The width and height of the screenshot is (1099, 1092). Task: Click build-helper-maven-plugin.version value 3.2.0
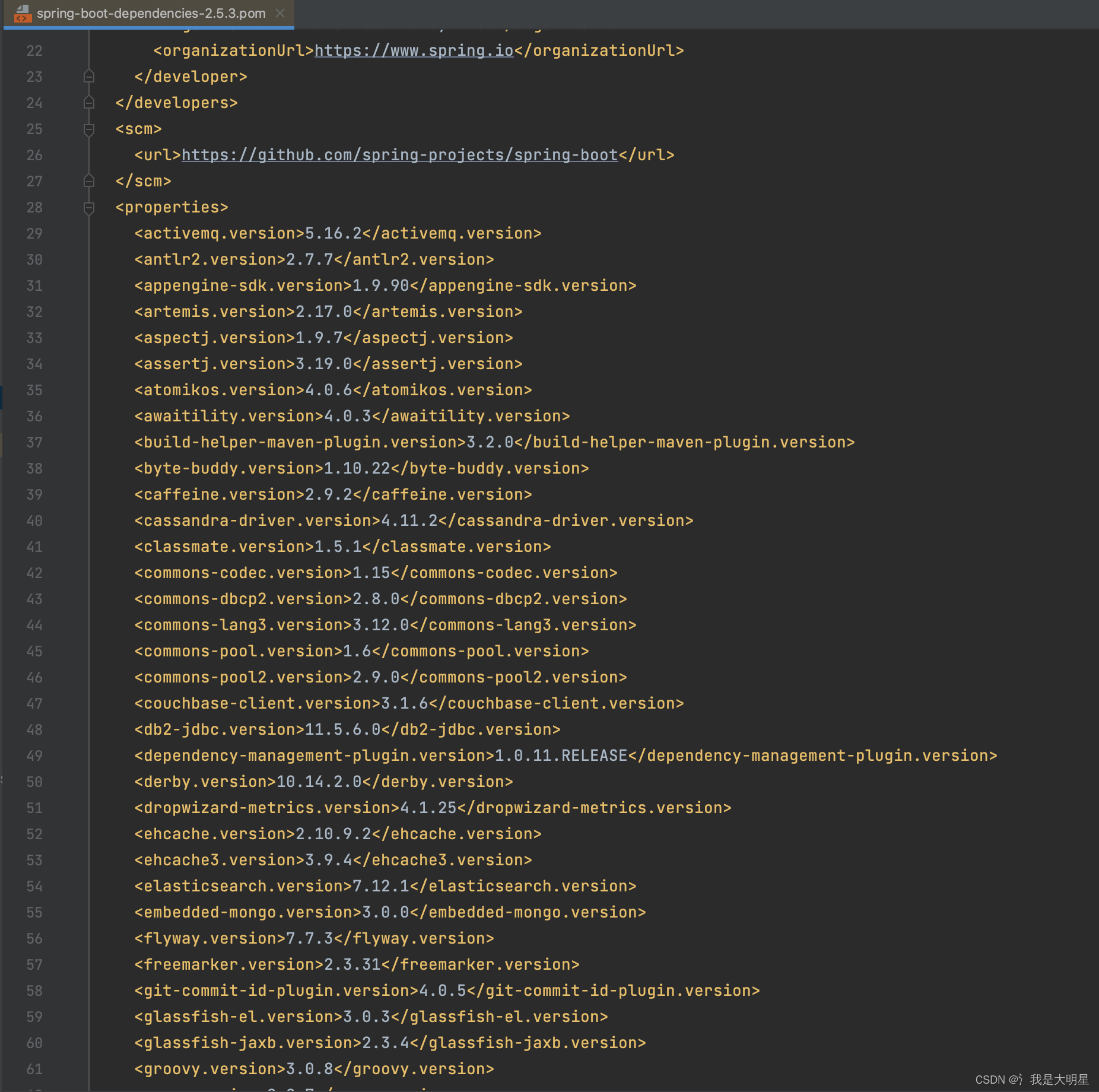(490, 442)
